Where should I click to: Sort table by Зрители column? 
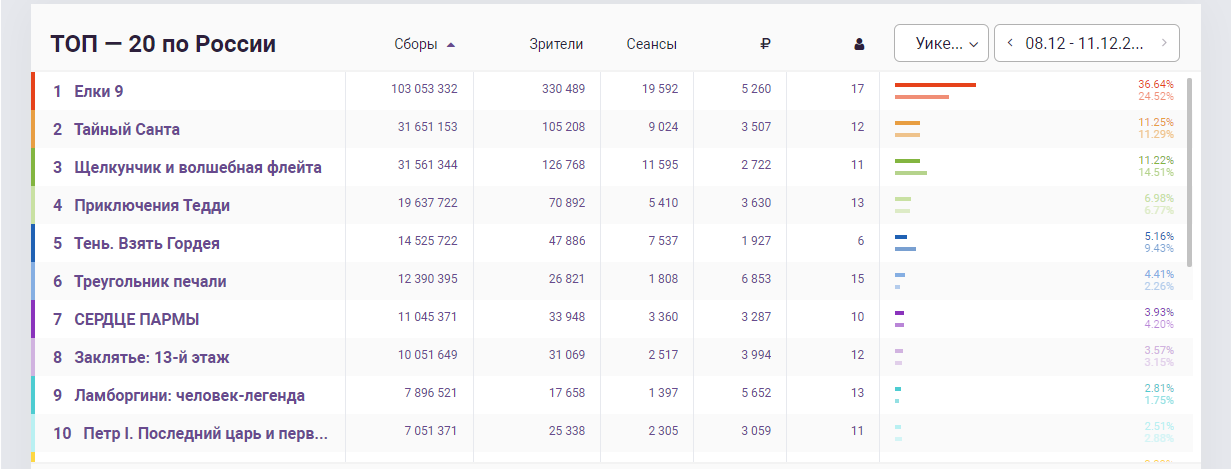[556, 44]
